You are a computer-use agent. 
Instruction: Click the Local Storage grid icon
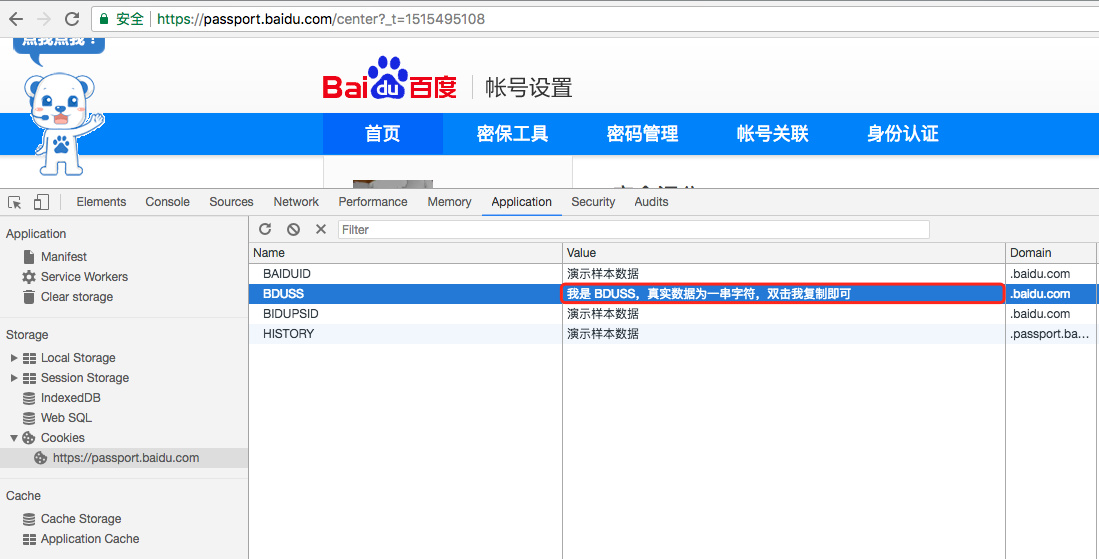pyautogui.click(x=29, y=358)
